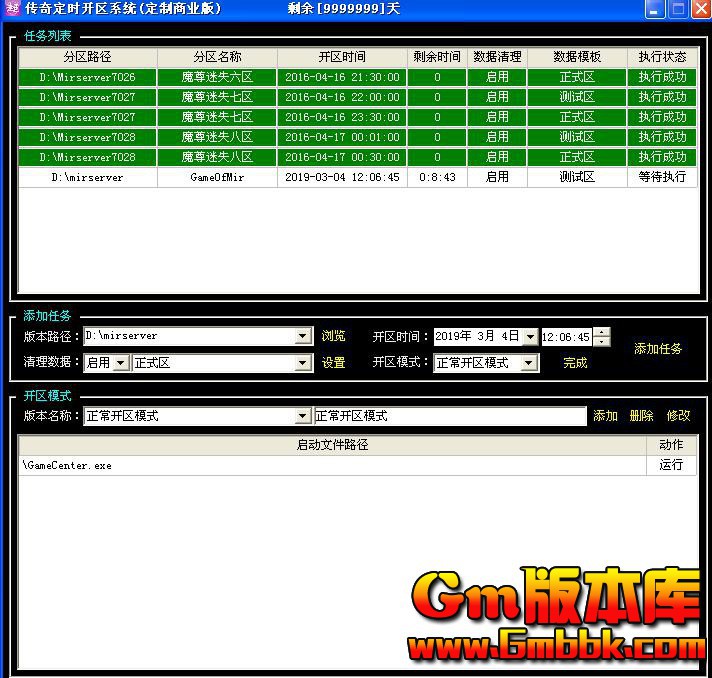Open the 版本名称 dropdown
This screenshot has width=712, height=678.
click(303, 416)
